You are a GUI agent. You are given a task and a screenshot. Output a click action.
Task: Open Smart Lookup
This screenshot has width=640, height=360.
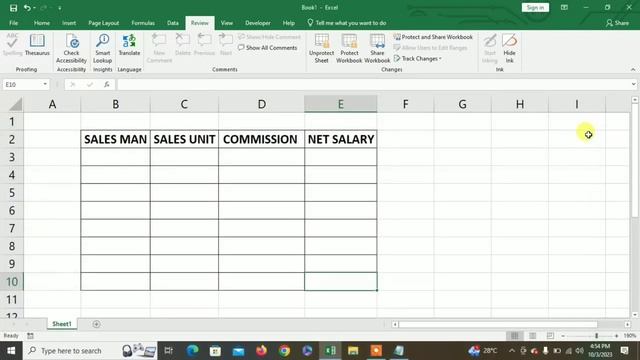[x=102, y=49]
